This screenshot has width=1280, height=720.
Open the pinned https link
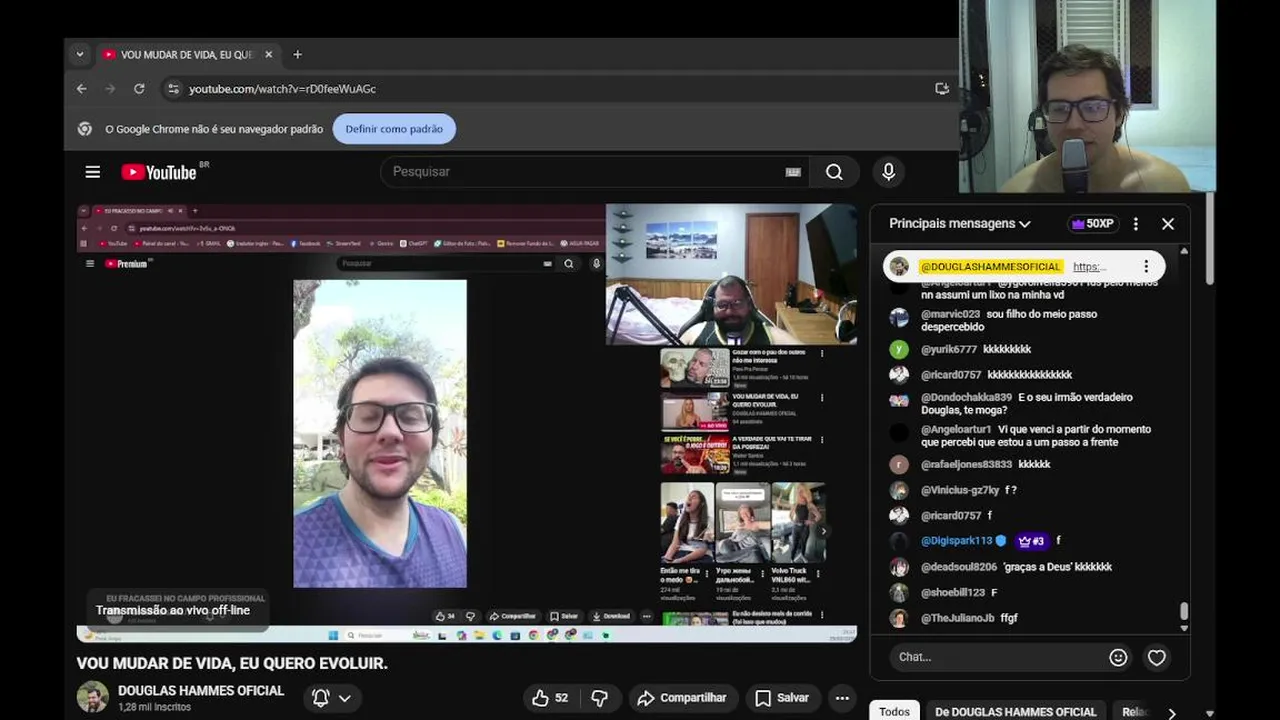pyautogui.click(x=1089, y=267)
